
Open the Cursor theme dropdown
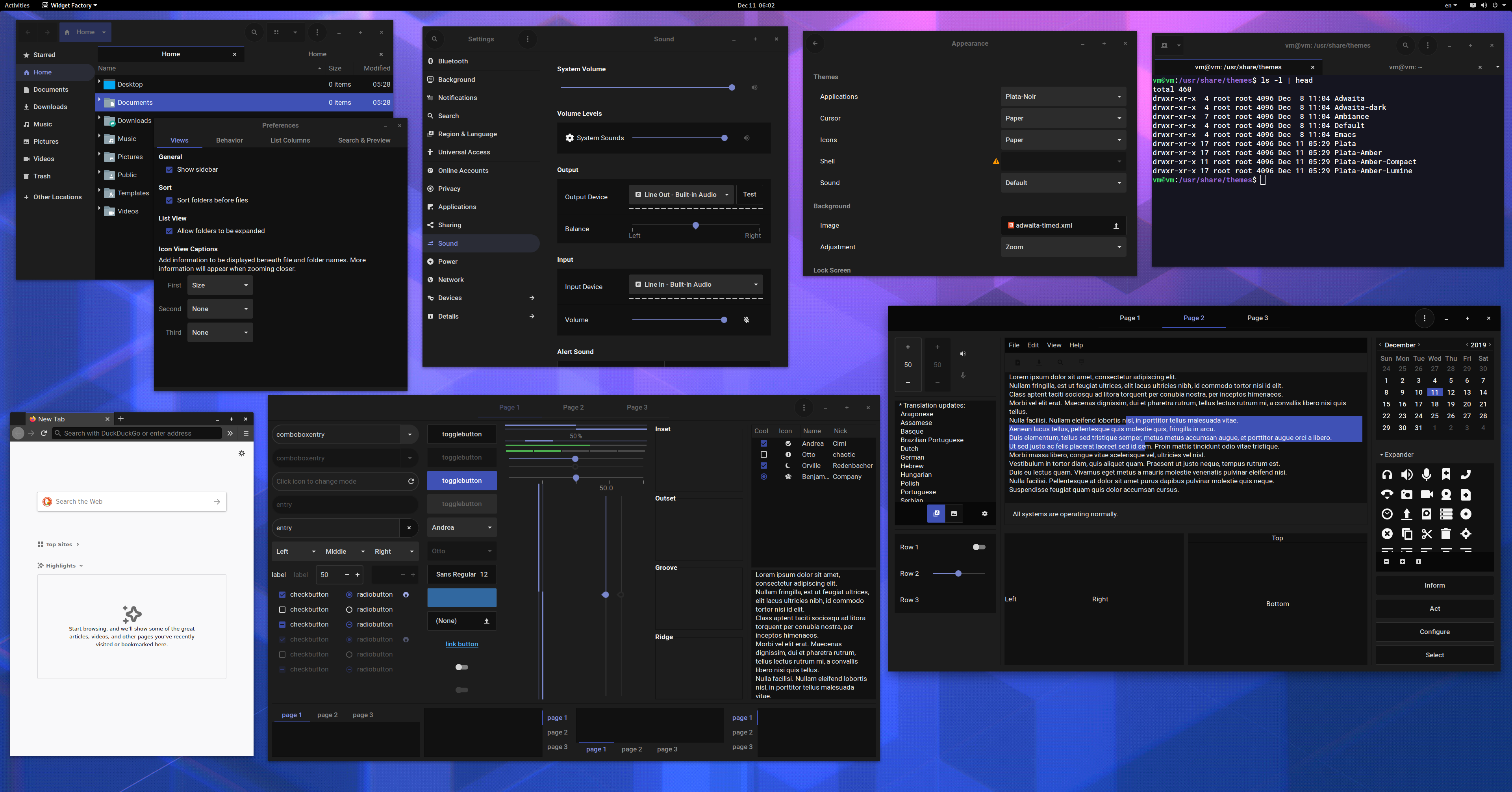coord(1063,118)
